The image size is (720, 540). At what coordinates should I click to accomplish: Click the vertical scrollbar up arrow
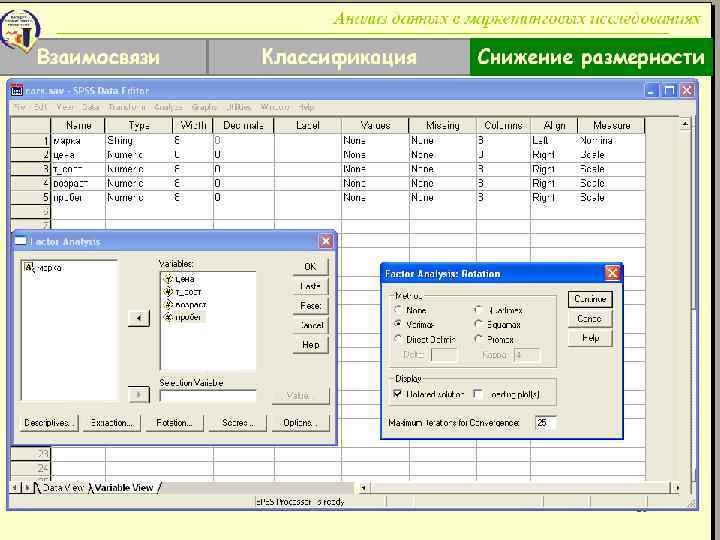[x=685, y=124]
